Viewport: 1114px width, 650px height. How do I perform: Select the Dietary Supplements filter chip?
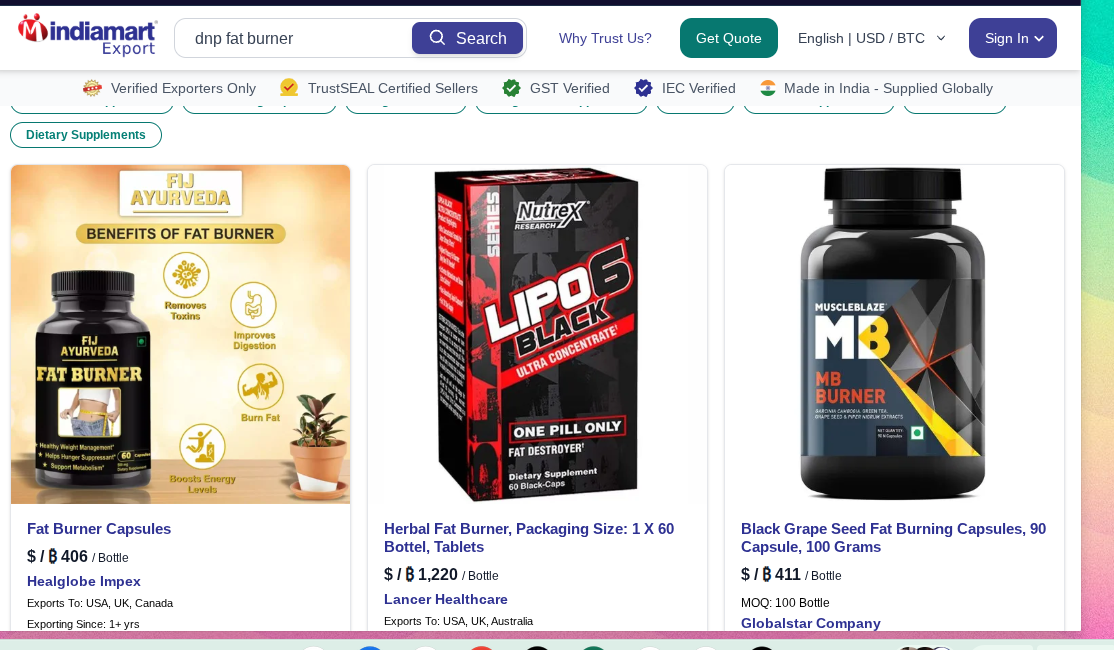pos(86,135)
